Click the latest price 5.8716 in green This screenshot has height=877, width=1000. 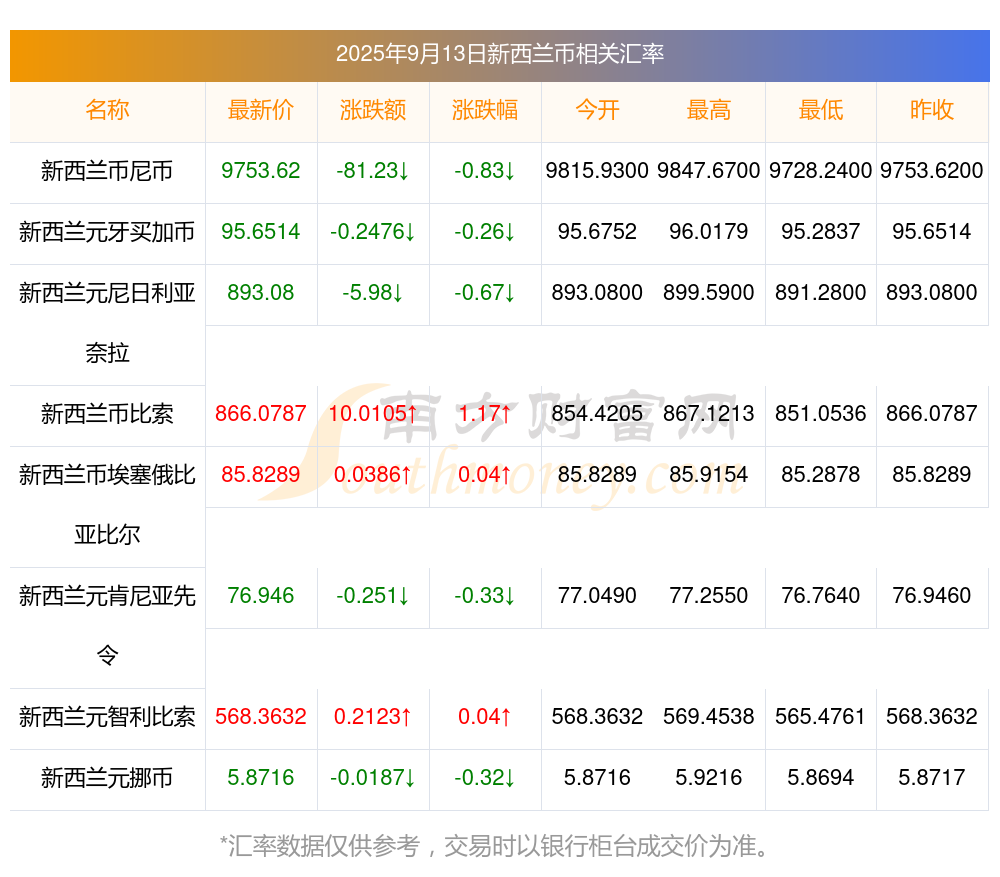pos(261,778)
